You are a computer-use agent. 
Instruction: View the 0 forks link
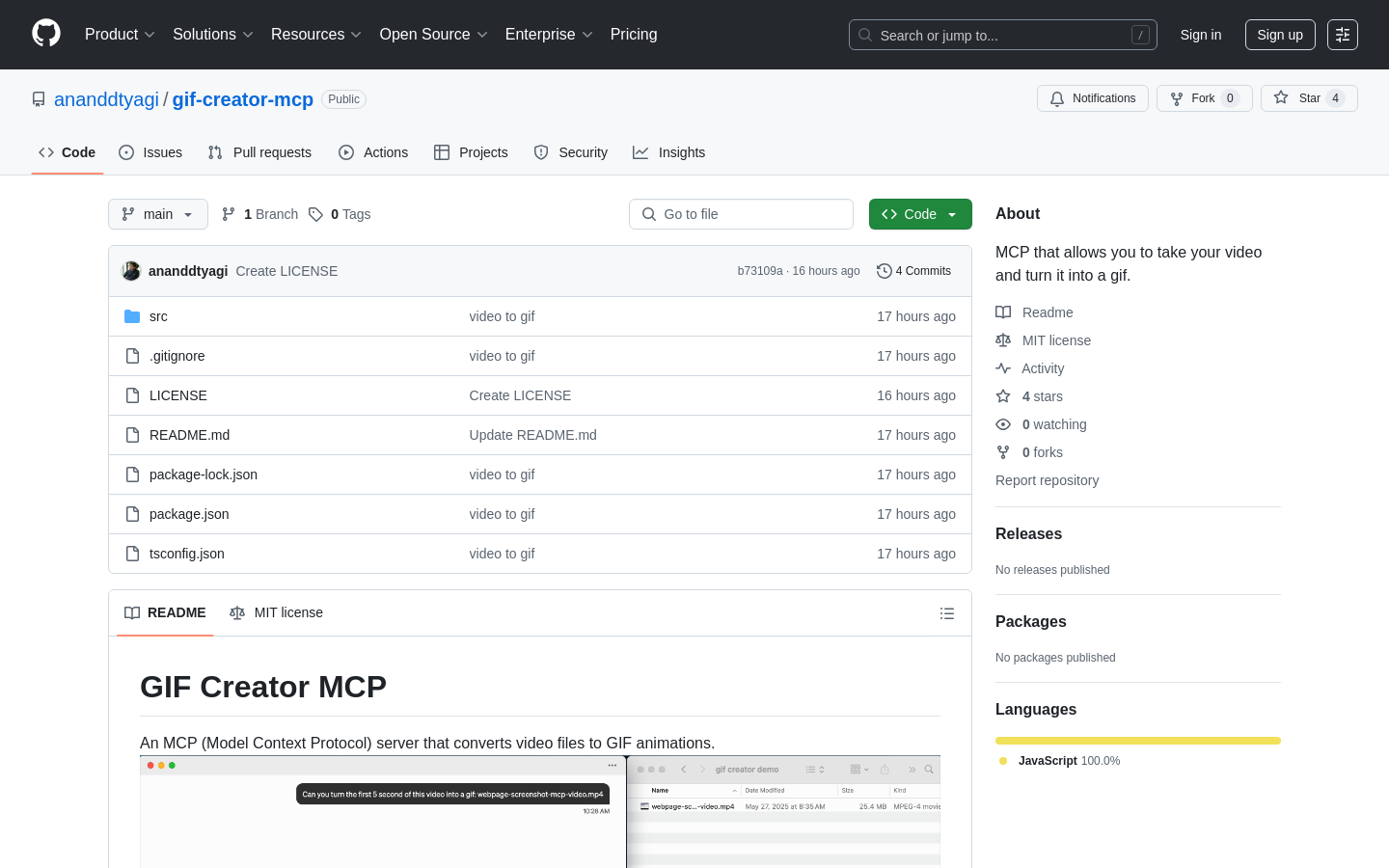1029,452
